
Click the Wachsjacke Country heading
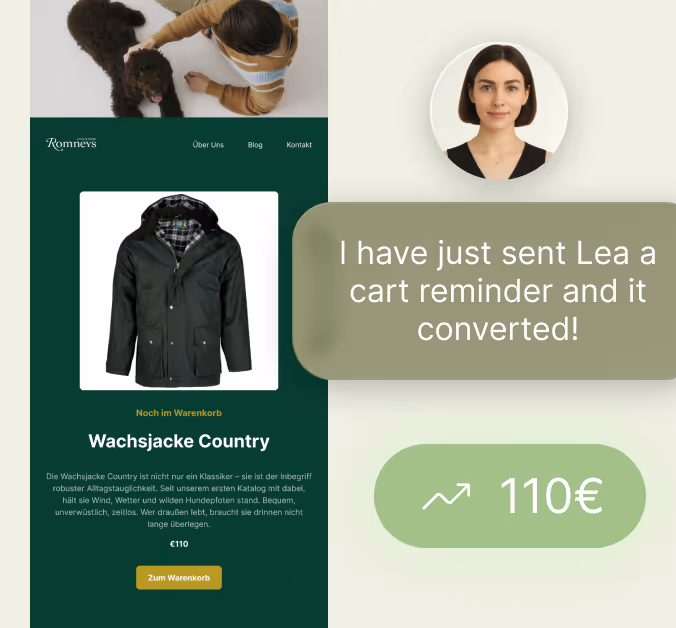(179, 441)
